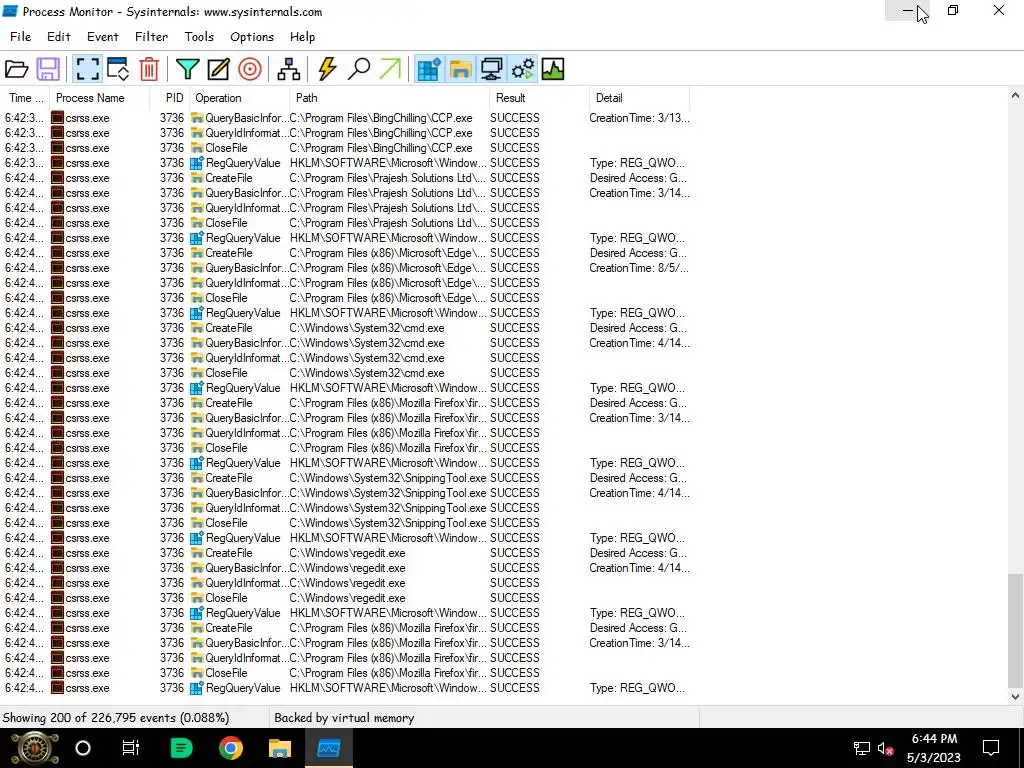
Task: Select QueryBasicInfor row for regedit.exe
Action: click(x=346, y=569)
